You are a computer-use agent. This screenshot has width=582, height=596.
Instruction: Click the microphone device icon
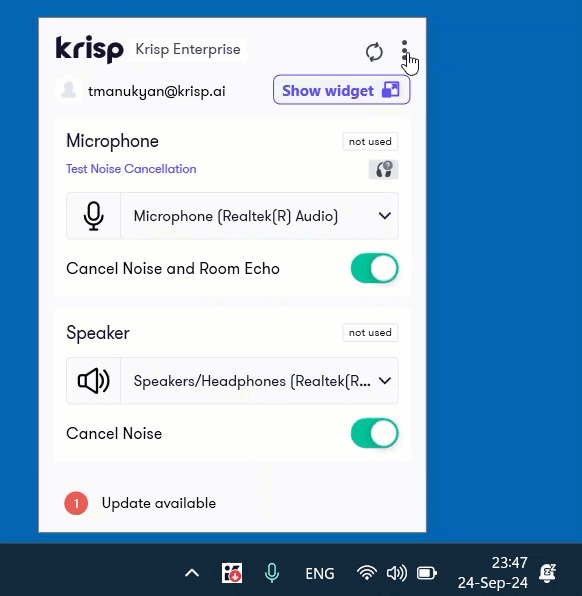(x=94, y=216)
